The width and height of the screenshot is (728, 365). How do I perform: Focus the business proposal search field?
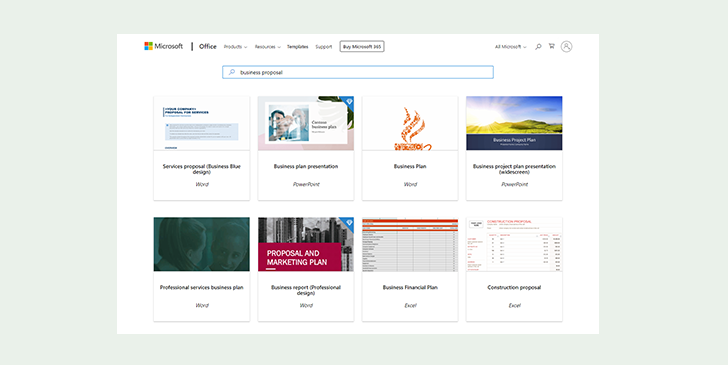[x=358, y=72]
